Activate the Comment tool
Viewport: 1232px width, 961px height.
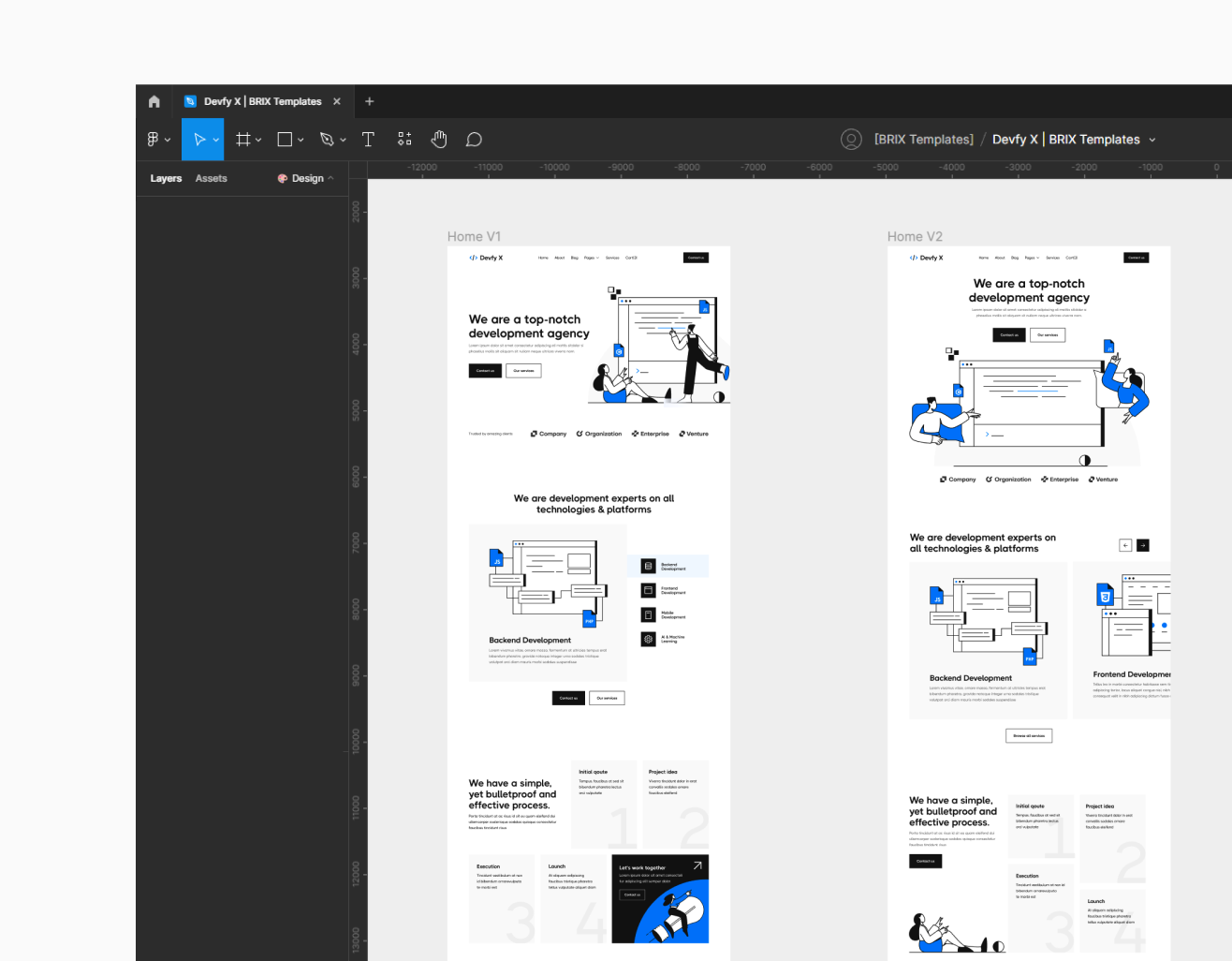click(x=474, y=139)
